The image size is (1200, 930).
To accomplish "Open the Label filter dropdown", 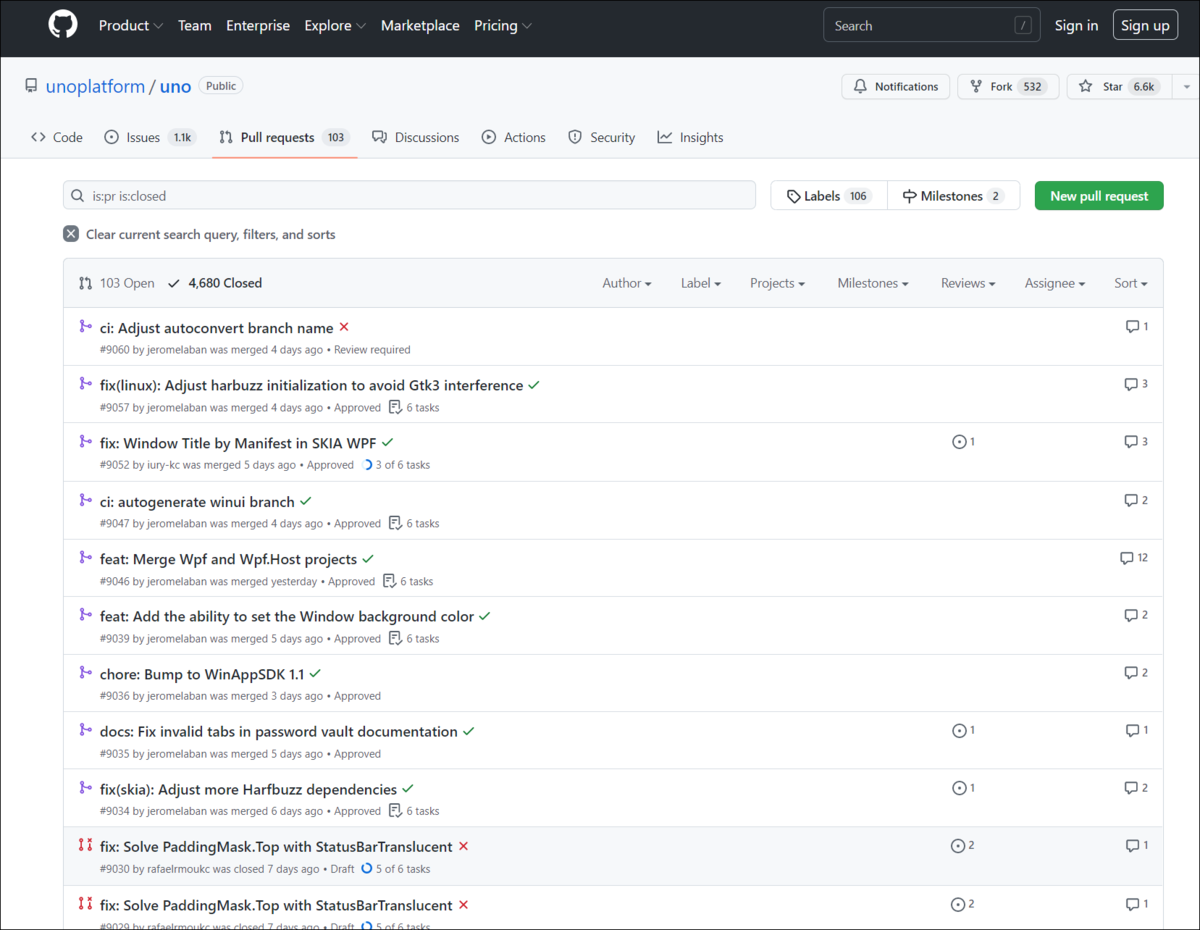I will (x=701, y=283).
